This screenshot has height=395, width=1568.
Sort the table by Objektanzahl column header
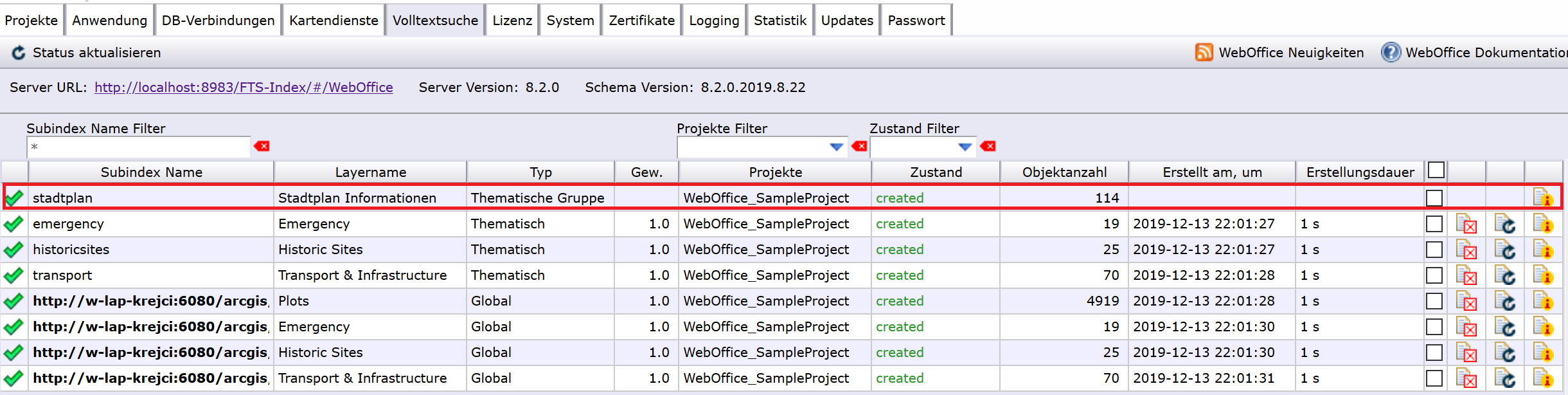pos(1064,172)
